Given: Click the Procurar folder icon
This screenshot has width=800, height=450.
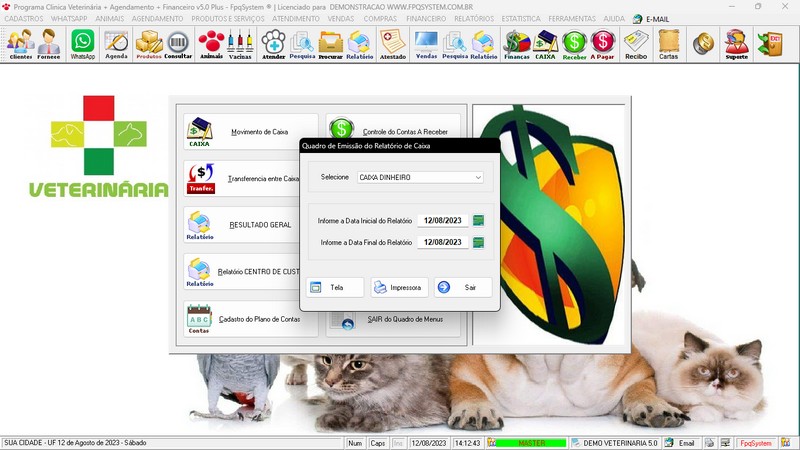Looking at the screenshot, I should tap(331, 44).
